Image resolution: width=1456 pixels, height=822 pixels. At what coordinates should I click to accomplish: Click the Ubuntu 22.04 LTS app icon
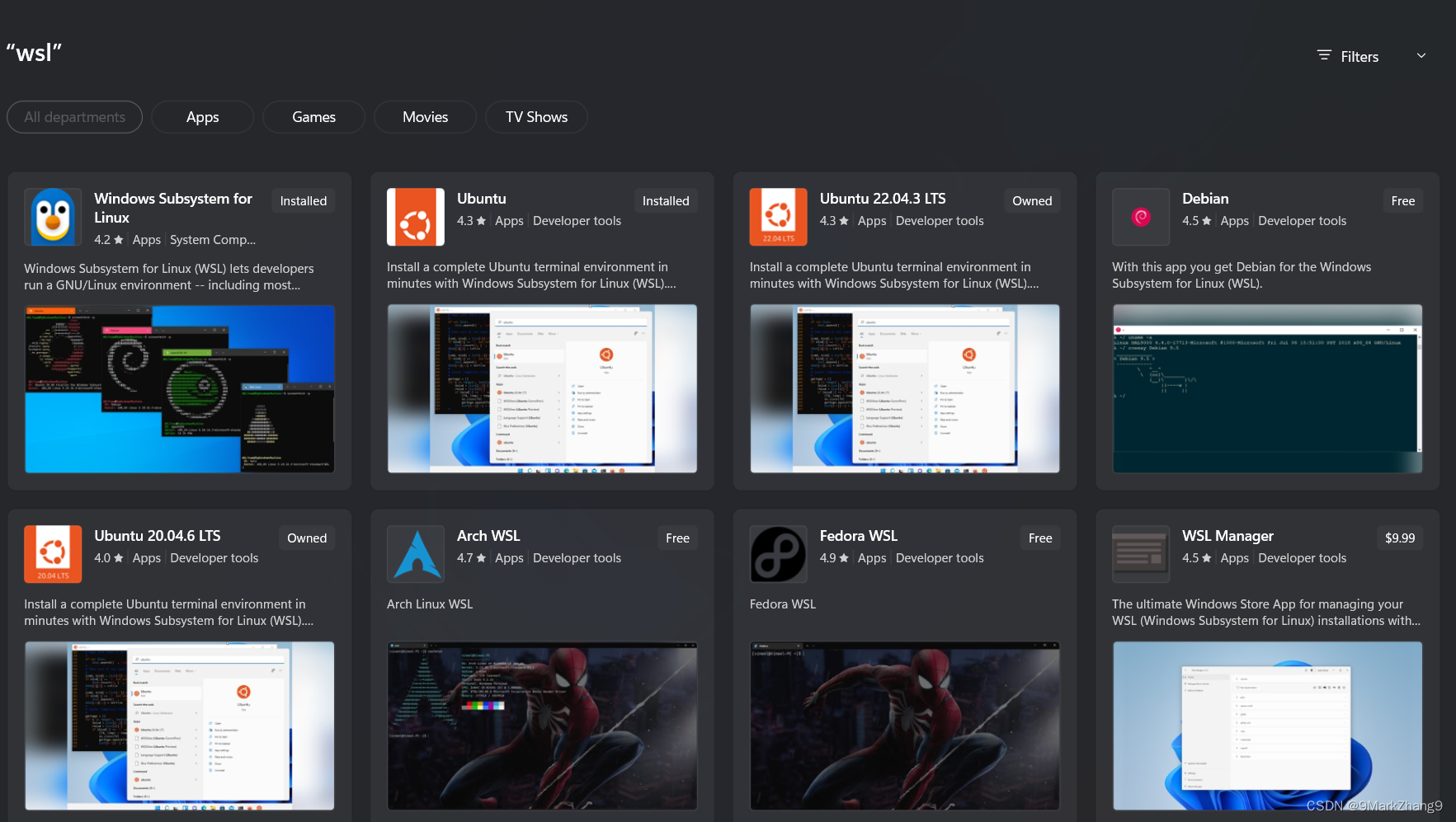pos(778,217)
